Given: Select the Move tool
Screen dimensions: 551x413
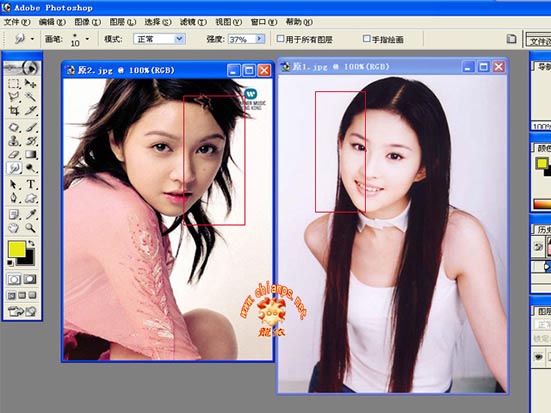Looking at the screenshot, I should pyautogui.click(x=31, y=84).
